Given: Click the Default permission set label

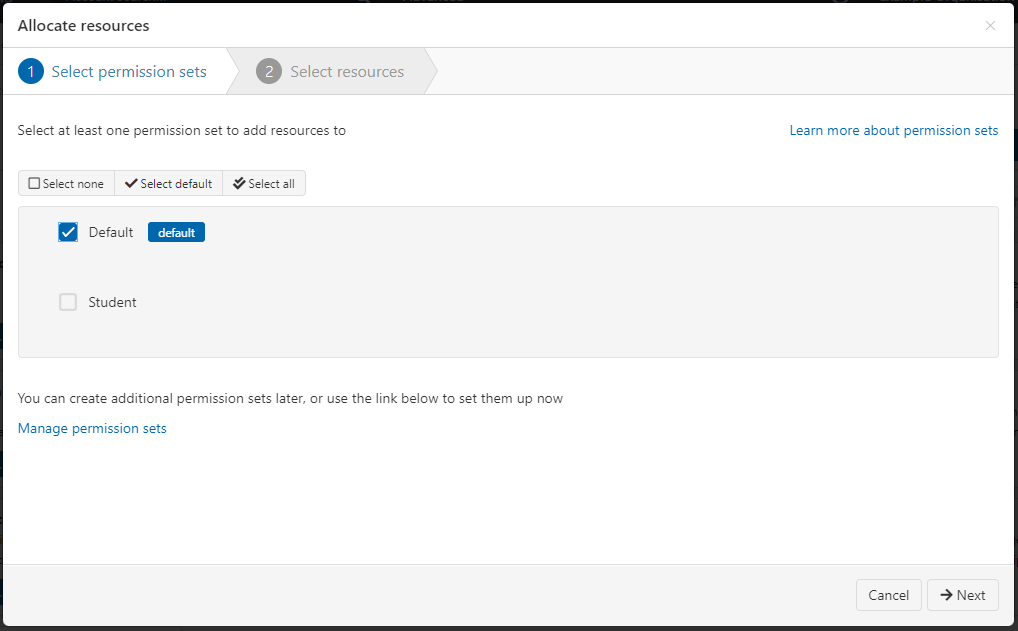Looking at the screenshot, I should click(x=111, y=233).
